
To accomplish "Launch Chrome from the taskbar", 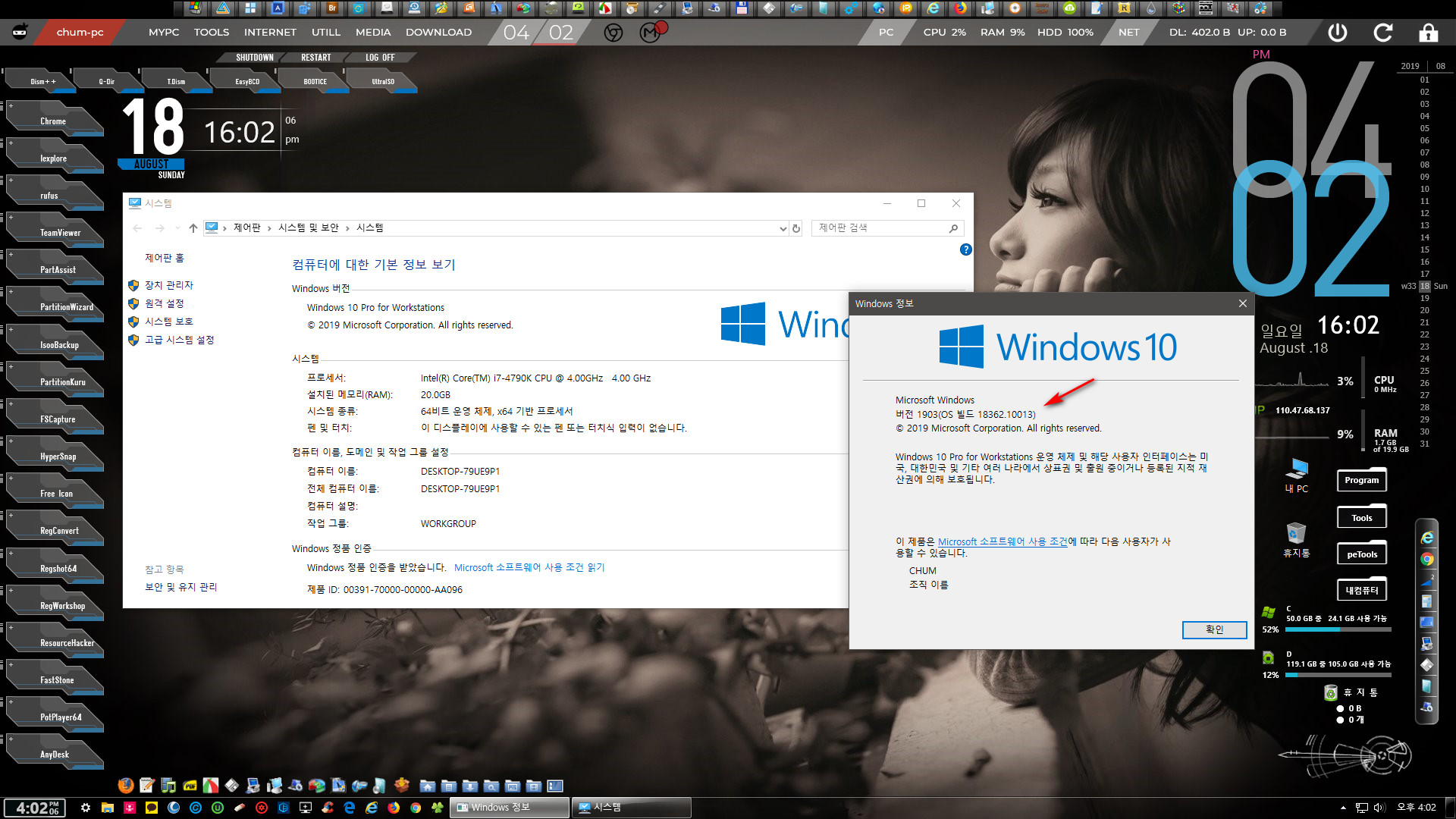I will (416, 808).
